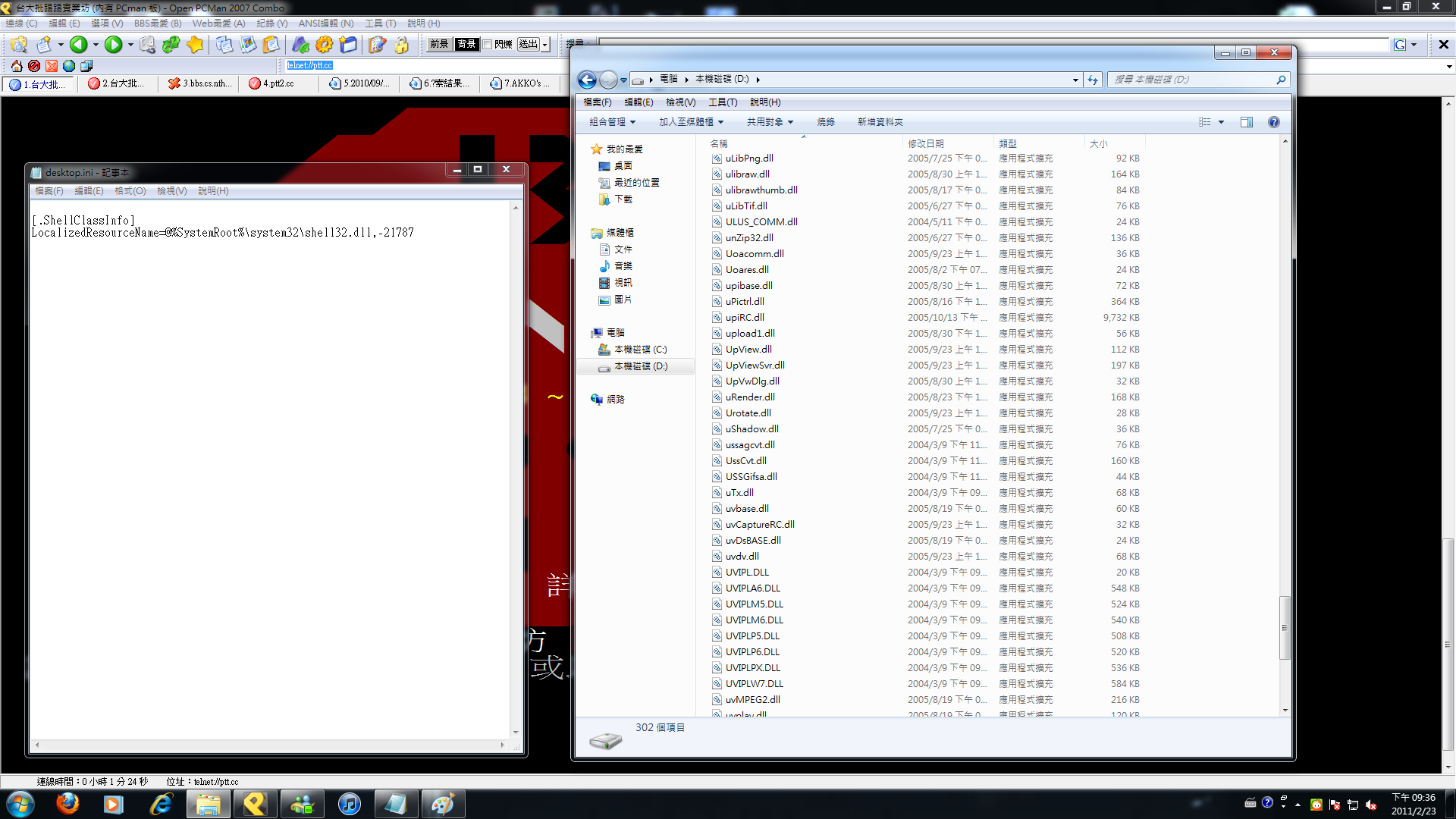Viewport: 1456px width, 819px height.
Task: Click the red stop icon
Action: [x=34, y=66]
